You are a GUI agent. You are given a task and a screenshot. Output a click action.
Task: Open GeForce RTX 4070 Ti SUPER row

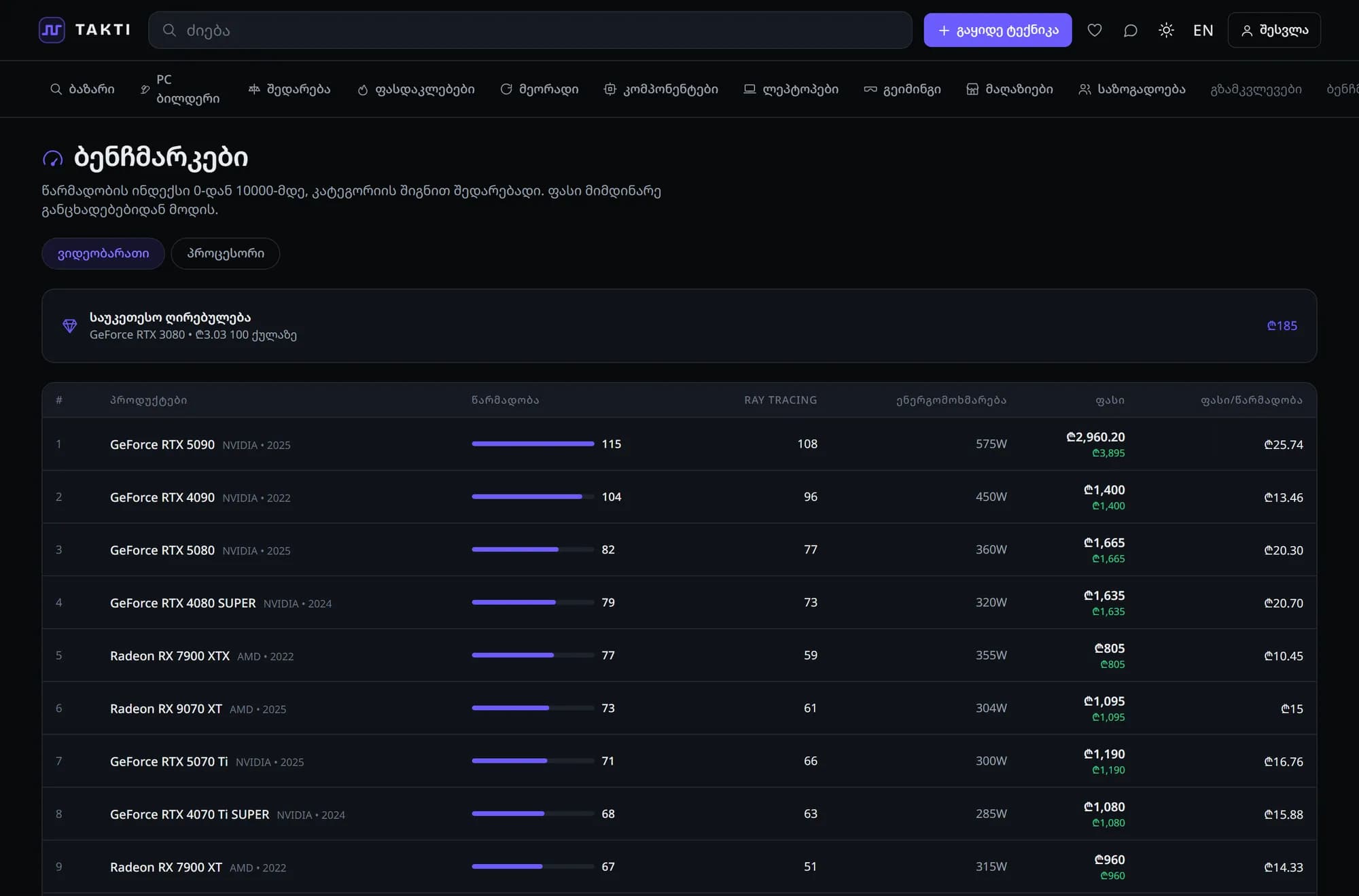(x=679, y=814)
